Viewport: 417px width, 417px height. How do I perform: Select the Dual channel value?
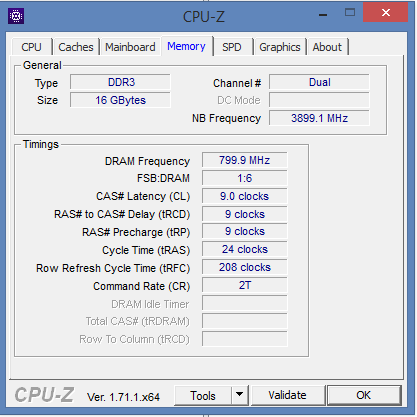[319, 82]
